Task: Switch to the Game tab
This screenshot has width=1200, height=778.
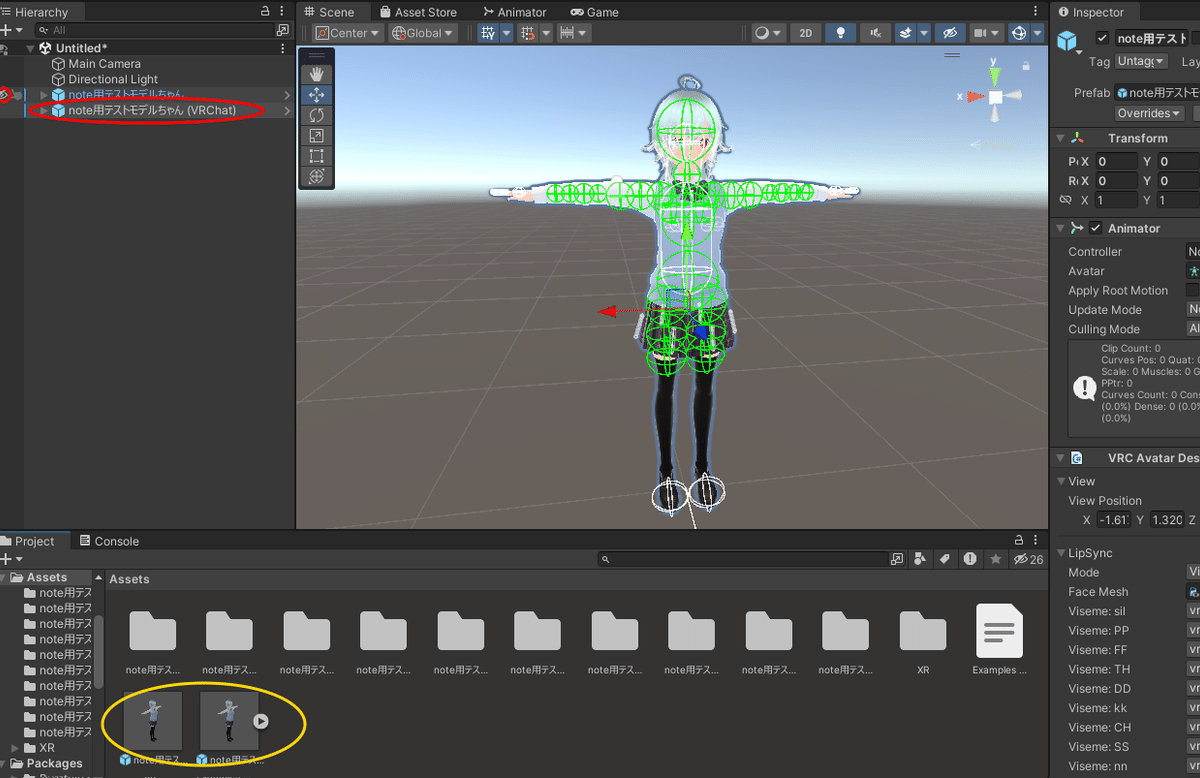Action: tap(595, 12)
